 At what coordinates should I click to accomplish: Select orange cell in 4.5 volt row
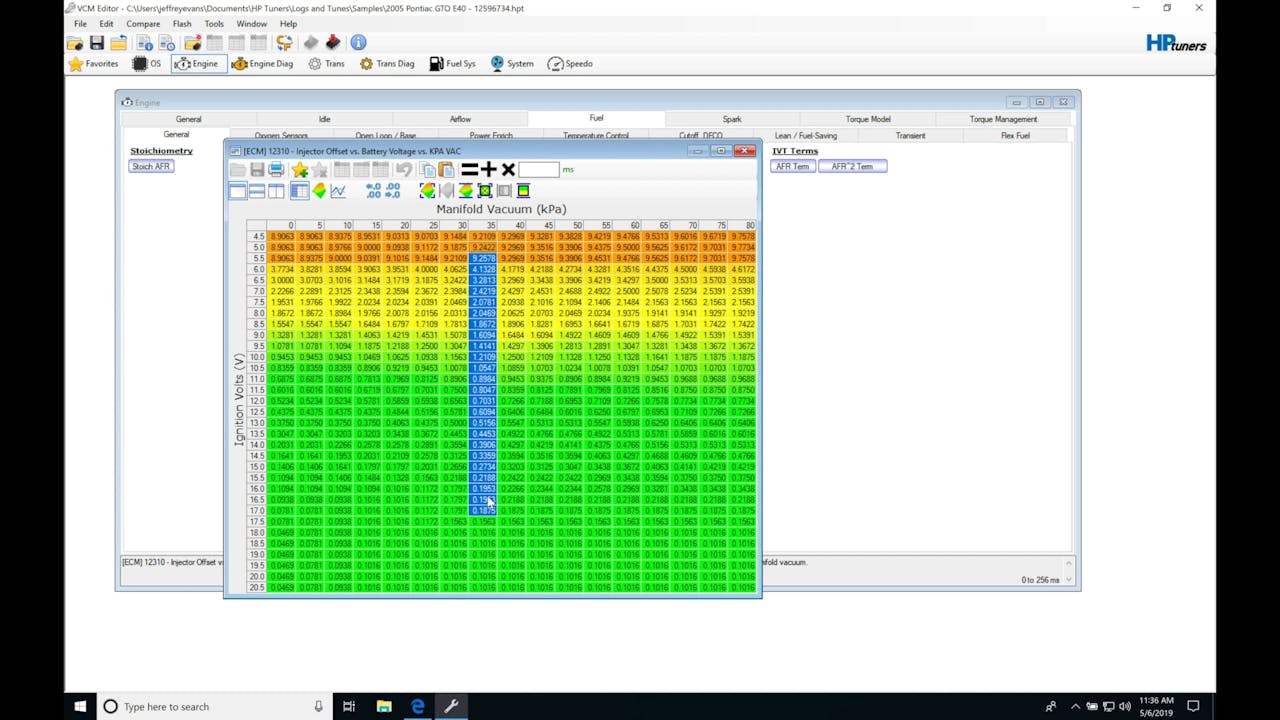[281, 237]
